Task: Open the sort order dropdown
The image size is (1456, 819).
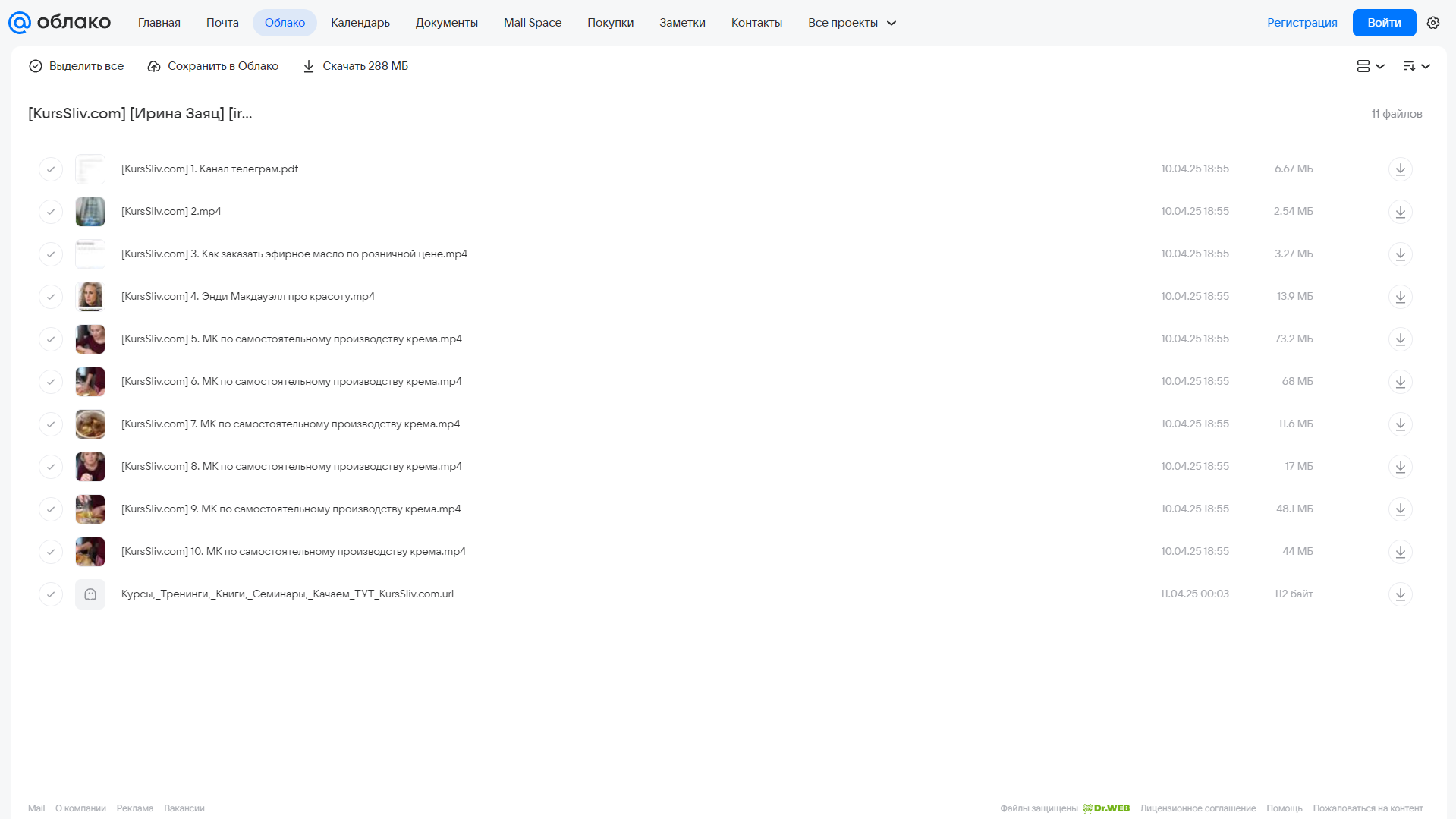Action: [1416, 66]
